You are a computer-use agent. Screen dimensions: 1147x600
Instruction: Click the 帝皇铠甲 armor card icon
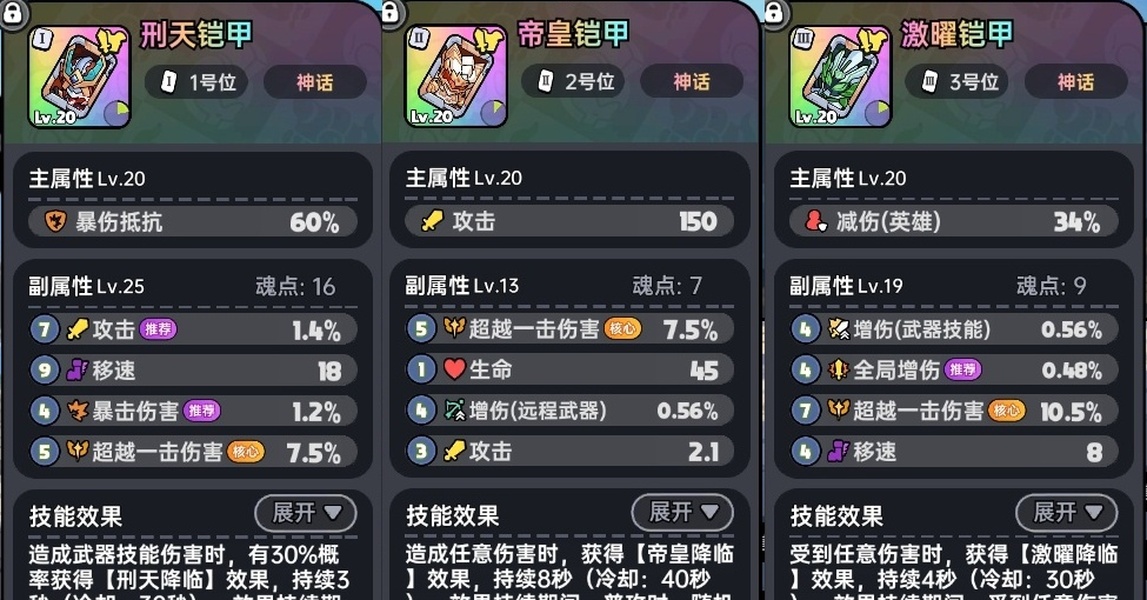(x=456, y=78)
